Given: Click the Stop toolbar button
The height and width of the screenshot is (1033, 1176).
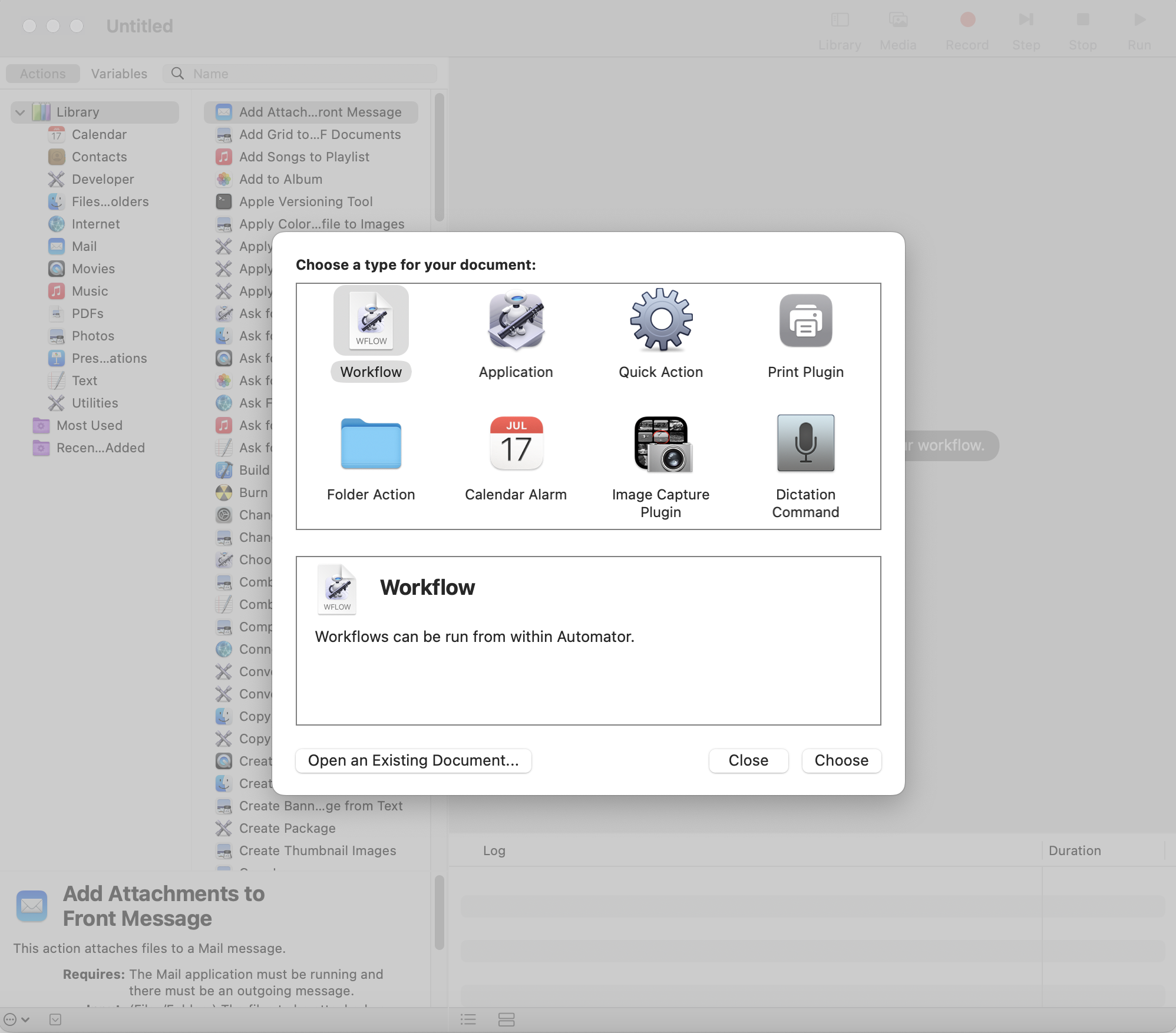Looking at the screenshot, I should point(1083,31).
